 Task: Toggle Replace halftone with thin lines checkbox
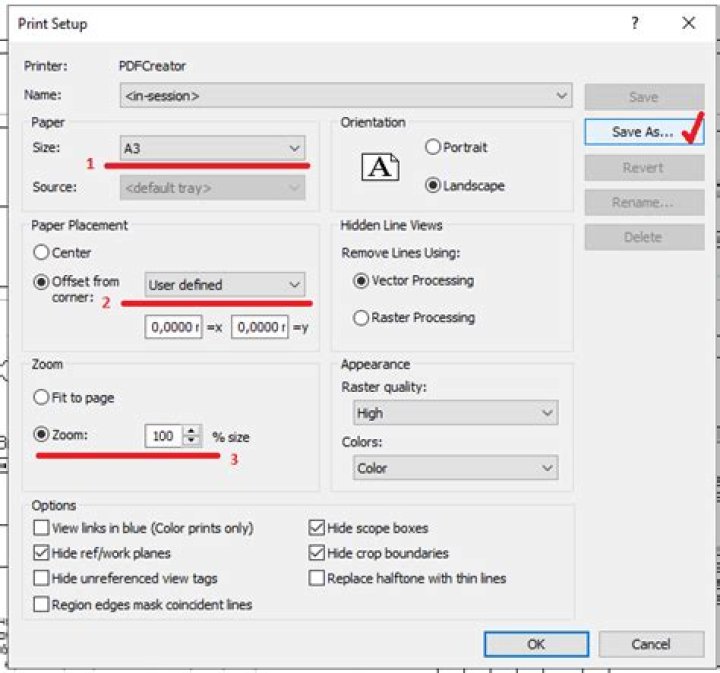point(317,578)
